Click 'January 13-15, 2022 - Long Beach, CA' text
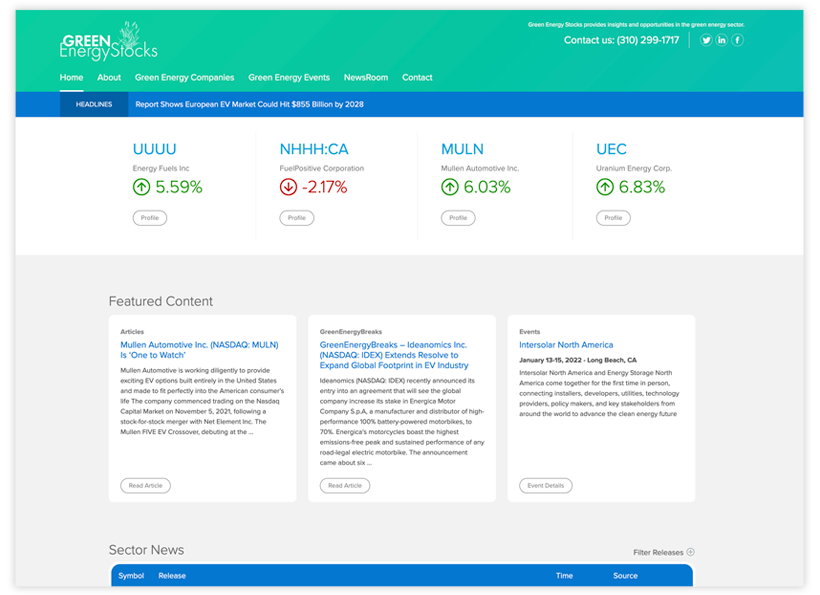Image resolution: width=820 pixels, height=595 pixels. (x=578, y=360)
